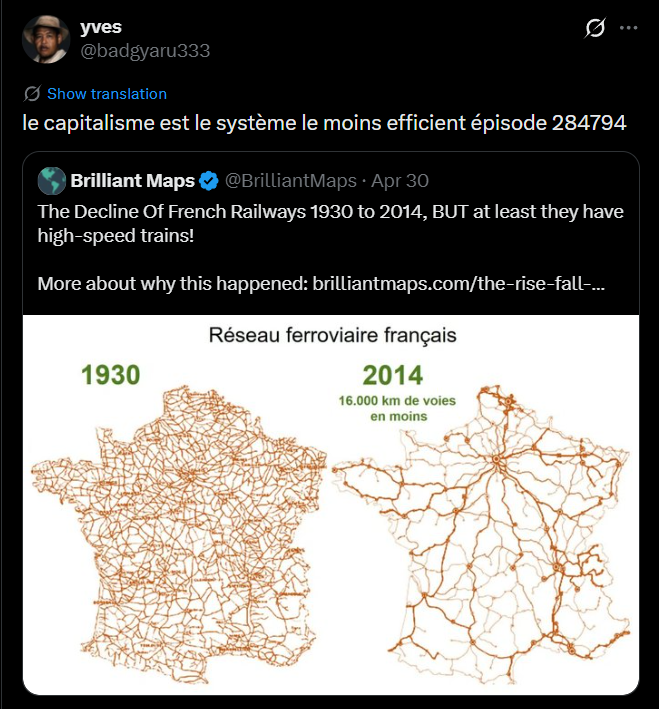
Task: Open the Brilliant Maps account name
Action: coord(133,181)
